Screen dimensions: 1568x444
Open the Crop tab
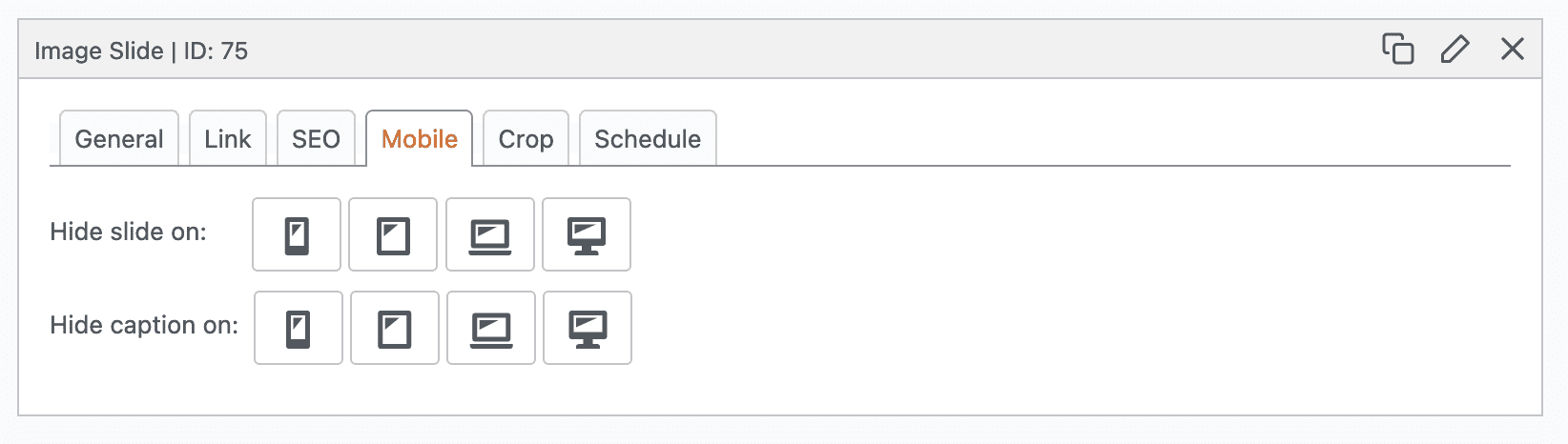[x=526, y=139]
